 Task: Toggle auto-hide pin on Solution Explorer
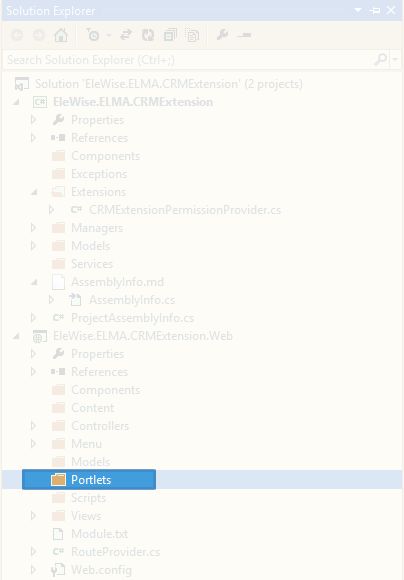tap(375, 11)
